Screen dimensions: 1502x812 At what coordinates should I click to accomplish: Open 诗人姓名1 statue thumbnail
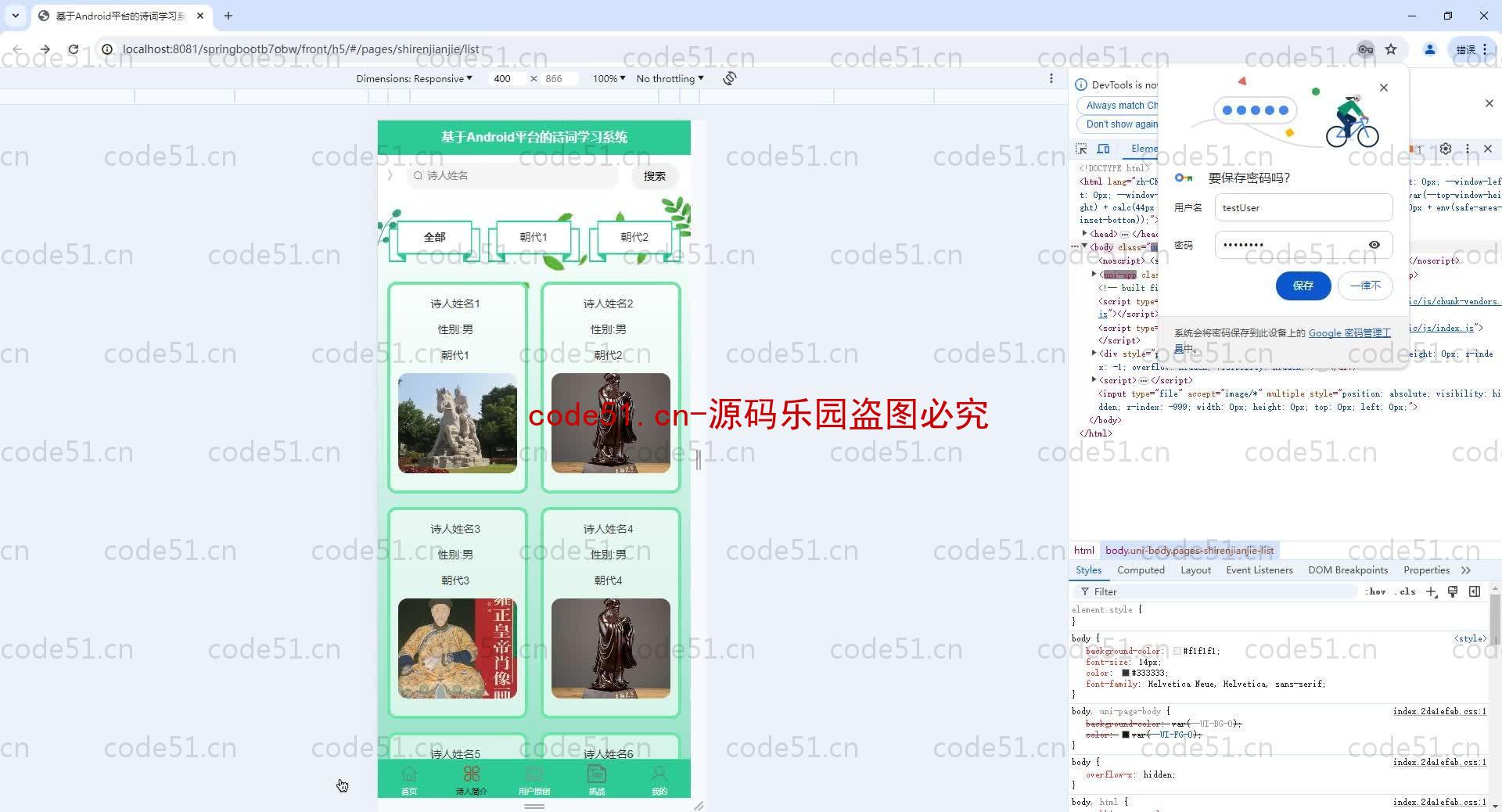click(457, 423)
